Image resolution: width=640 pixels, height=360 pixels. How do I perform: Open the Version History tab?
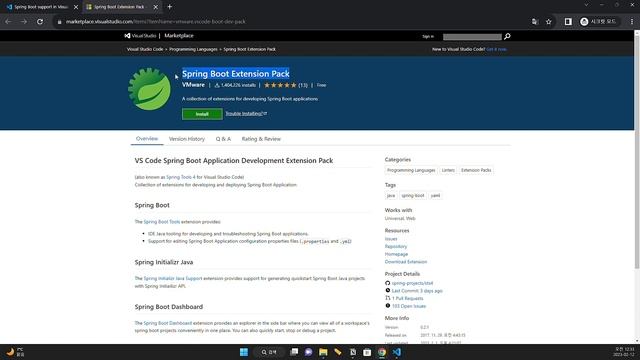187,139
